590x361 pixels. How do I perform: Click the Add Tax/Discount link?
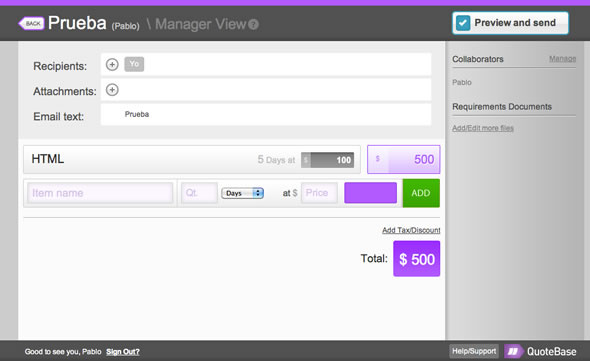tap(411, 230)
